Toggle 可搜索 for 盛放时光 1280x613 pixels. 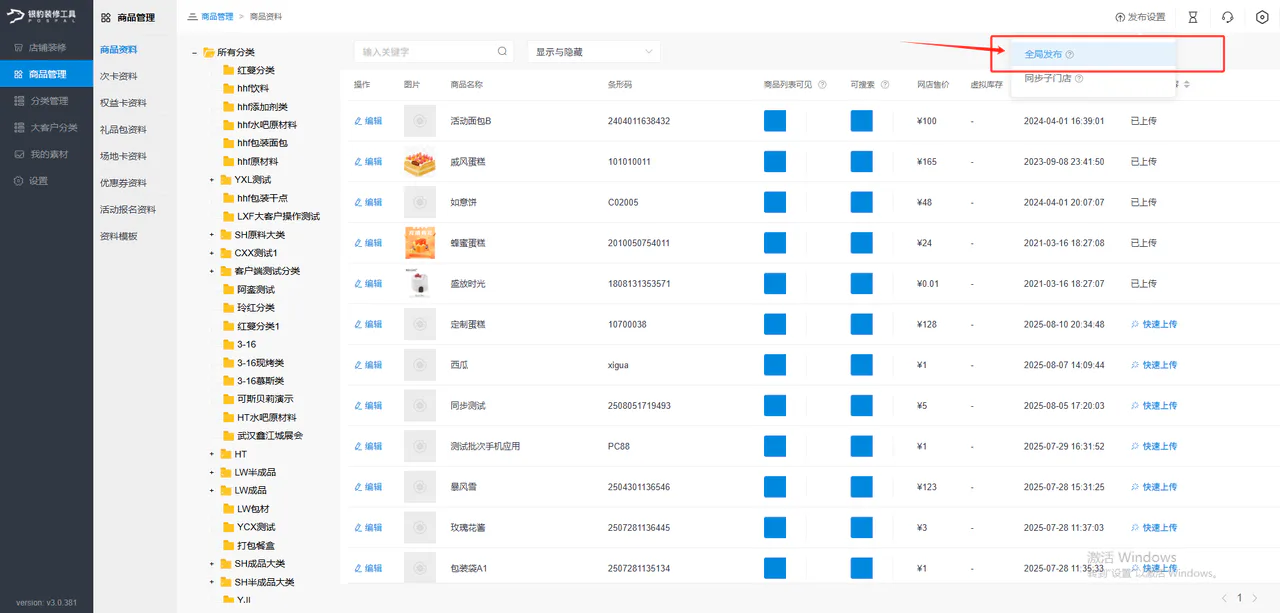pyautogui.click(x=862, y=284)
